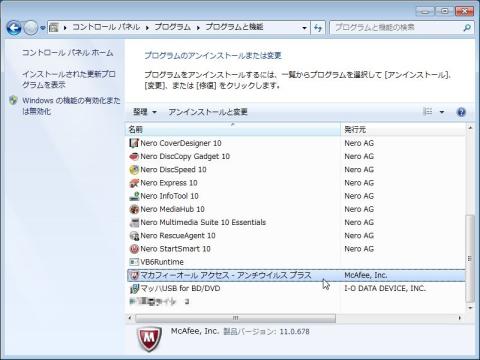Open the 整理 menu dropdown
Screen dimensions: 480x360
(145, 112)
